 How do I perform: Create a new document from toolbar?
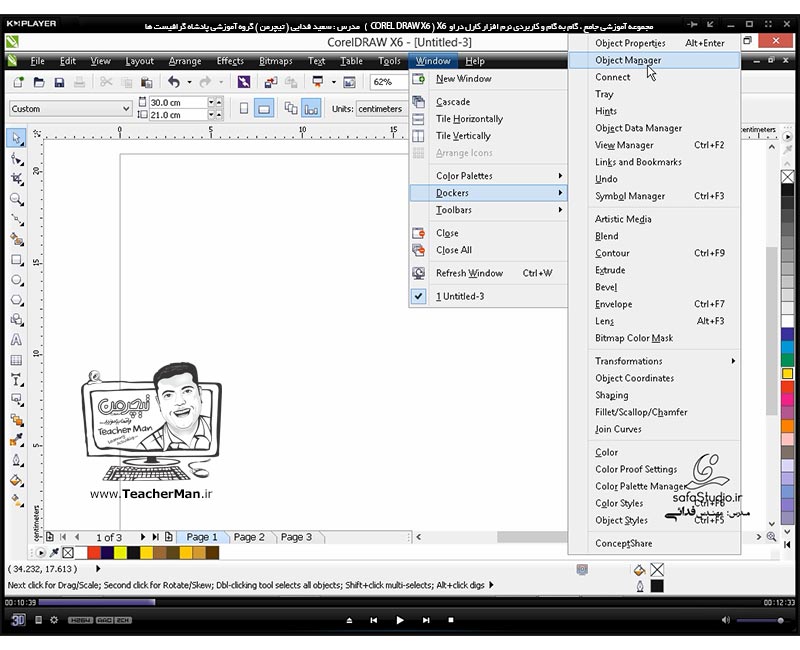point(18,82)
